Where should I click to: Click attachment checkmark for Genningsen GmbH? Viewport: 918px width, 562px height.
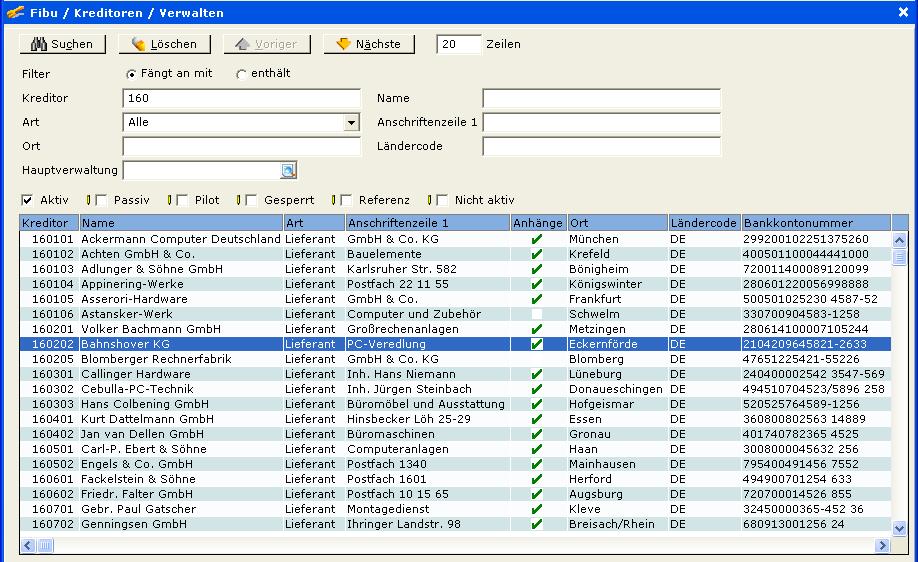(537, 524)
